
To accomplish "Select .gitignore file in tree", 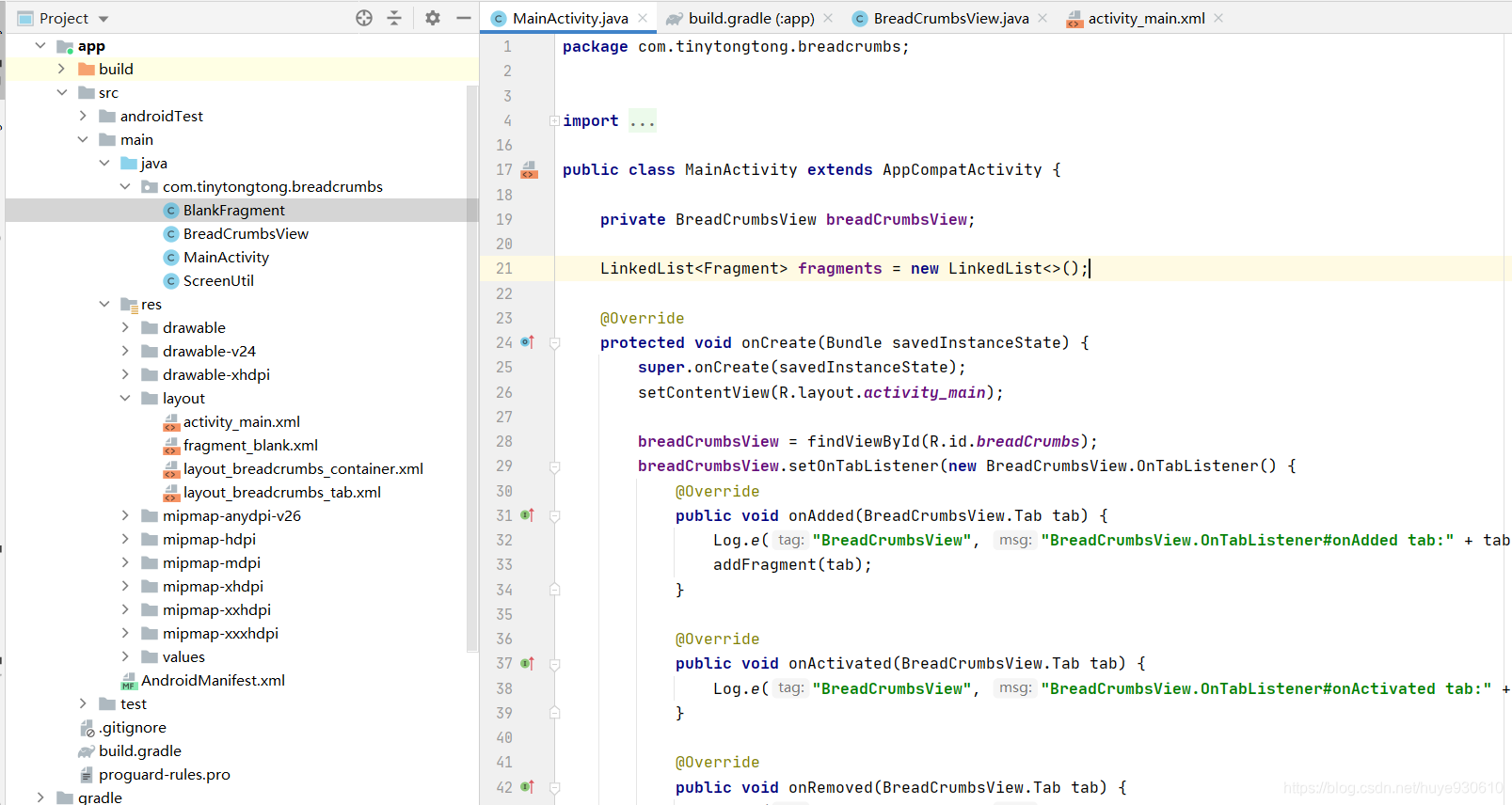I will tap(132, 727).
